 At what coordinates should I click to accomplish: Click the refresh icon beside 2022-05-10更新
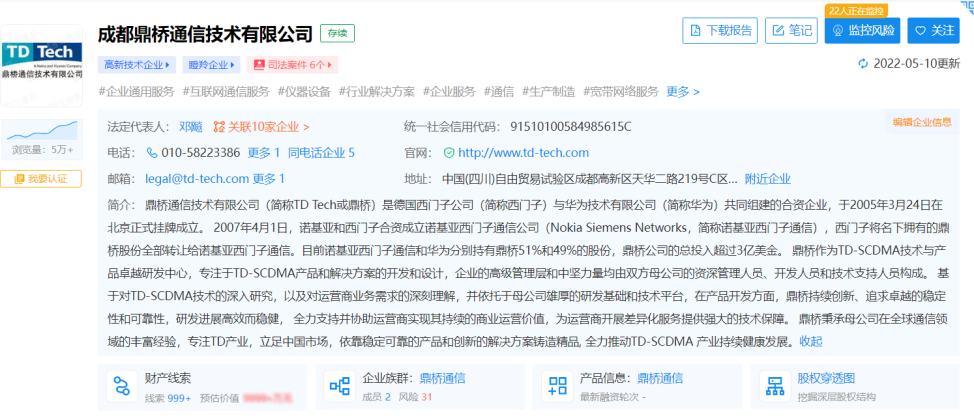[x=862, y=63]
